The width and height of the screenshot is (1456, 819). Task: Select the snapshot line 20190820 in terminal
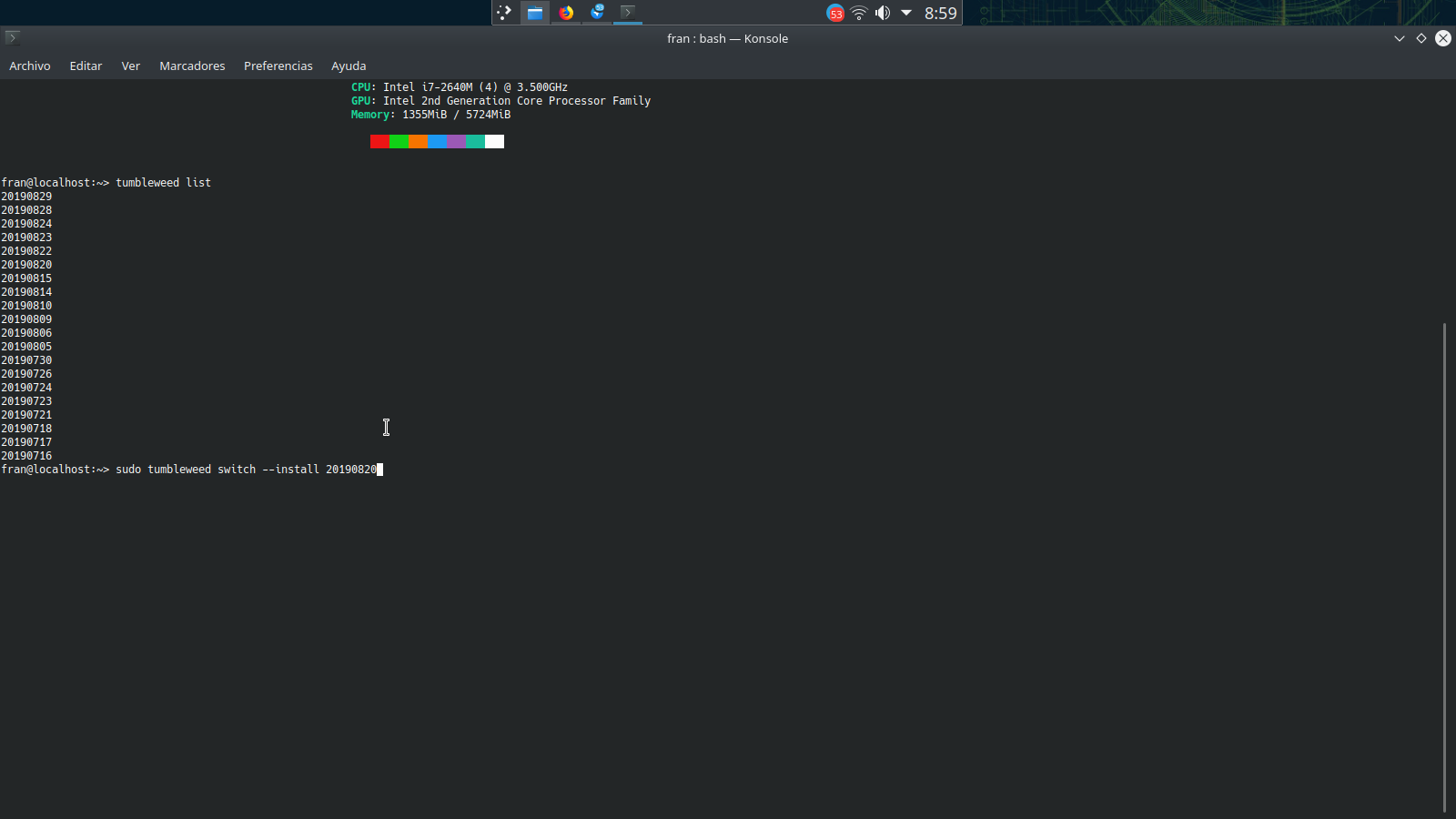pos(25,264)
